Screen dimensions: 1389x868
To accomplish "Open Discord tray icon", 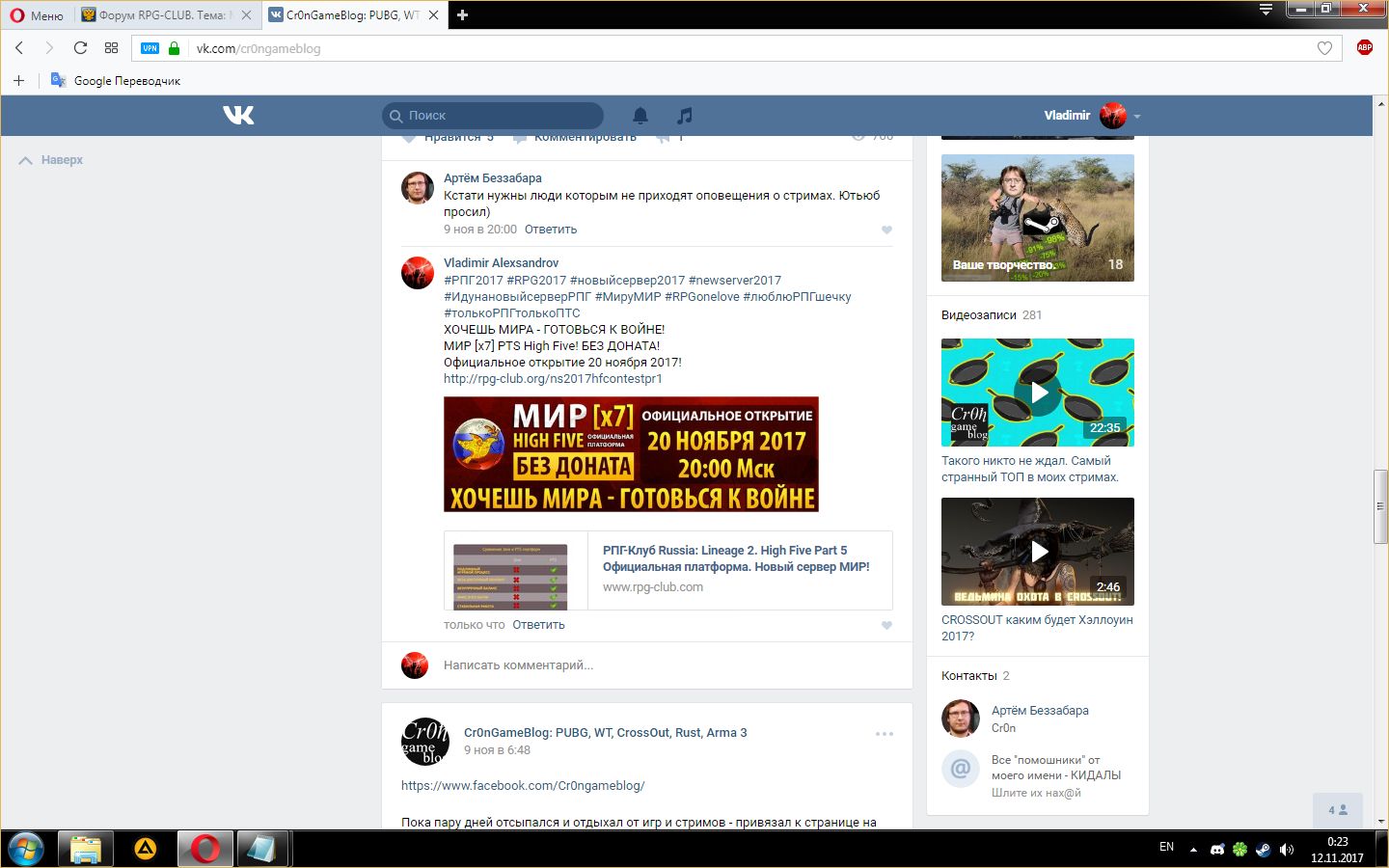I will (1217, 850).
